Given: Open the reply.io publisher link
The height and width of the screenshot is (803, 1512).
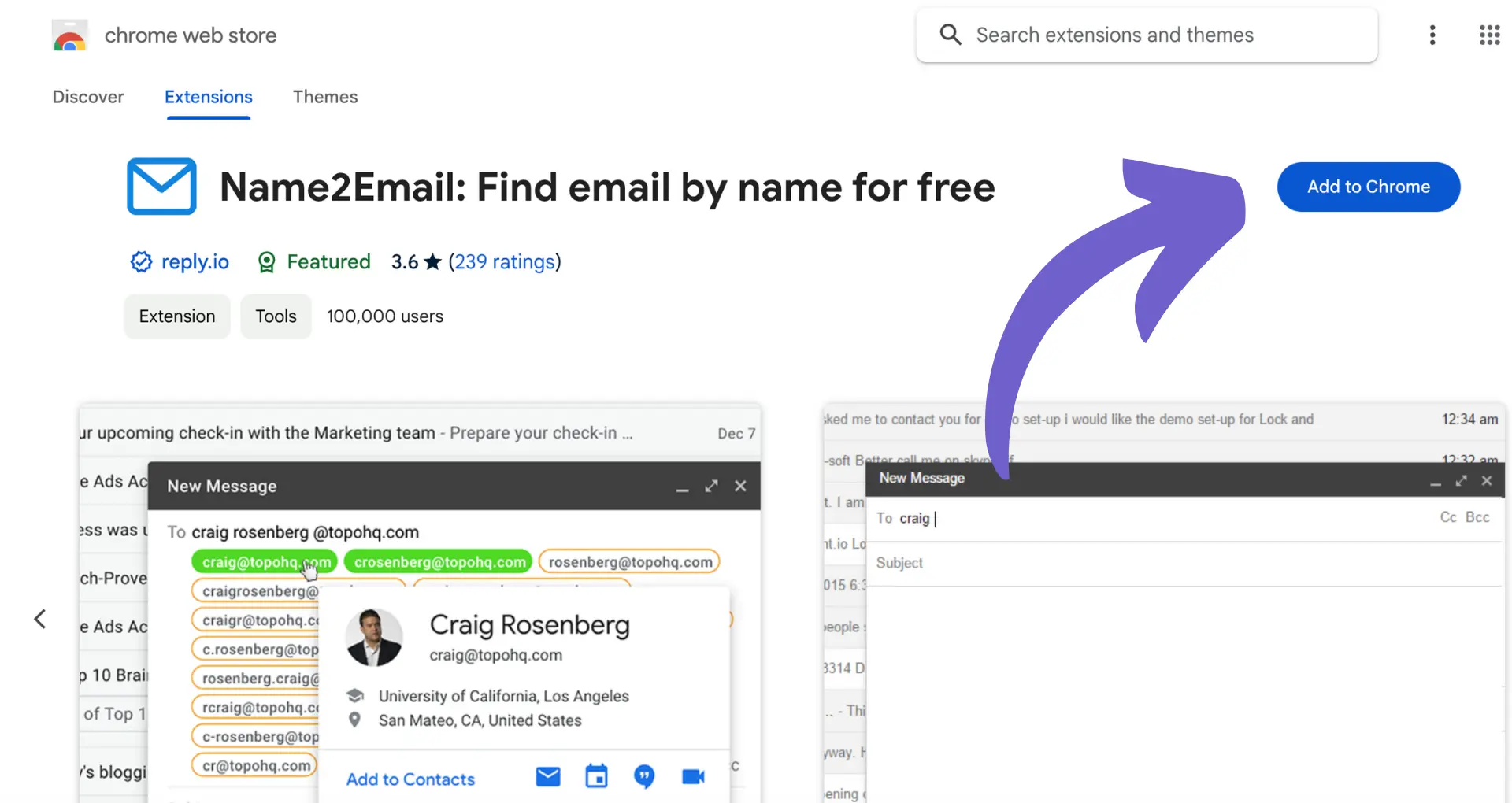Looking at the screenshot, I should (195, 261).
